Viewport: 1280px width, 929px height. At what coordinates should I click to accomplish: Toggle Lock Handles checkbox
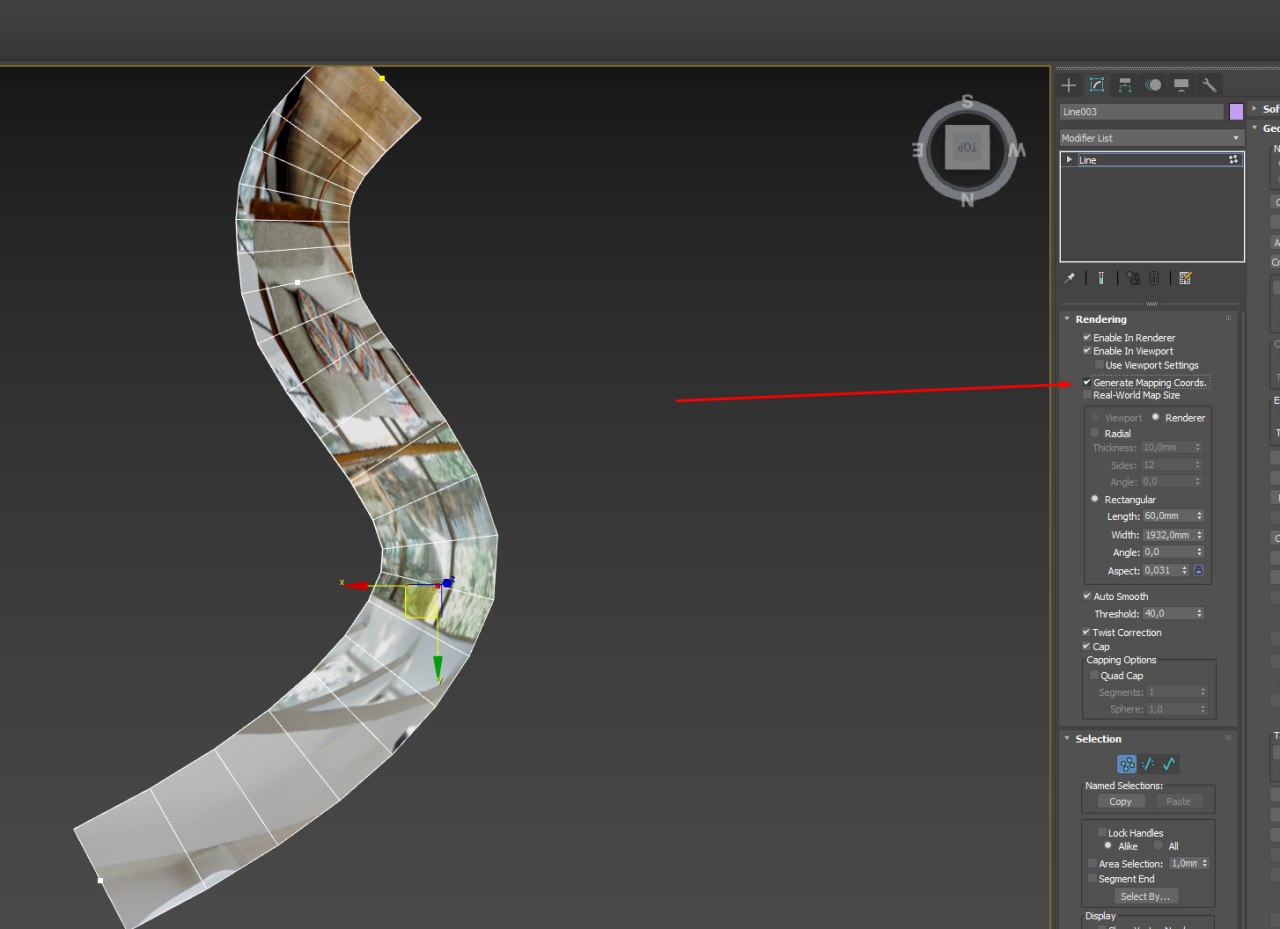(x=1102, y=832)
